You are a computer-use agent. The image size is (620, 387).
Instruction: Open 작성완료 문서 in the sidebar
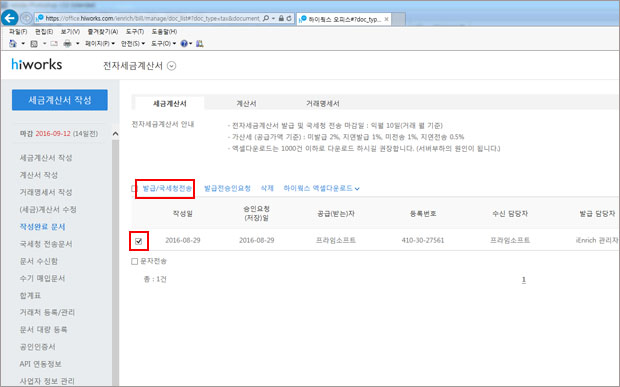coord(42,227)
